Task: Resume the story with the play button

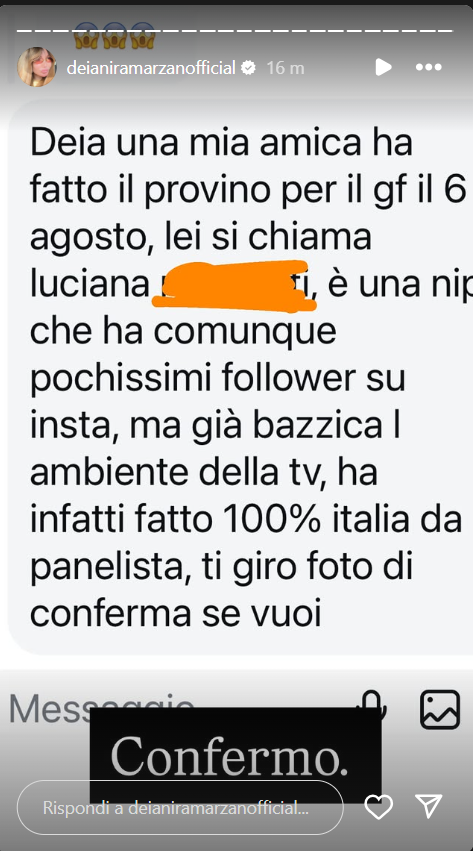Action: tap(383, 67)
